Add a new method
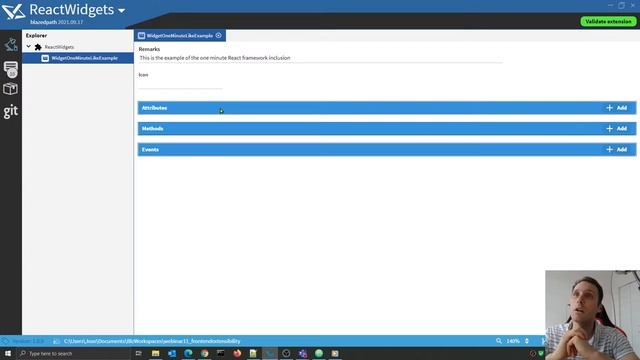The height and width of the screenshot is (360, 640). [616, 129]
